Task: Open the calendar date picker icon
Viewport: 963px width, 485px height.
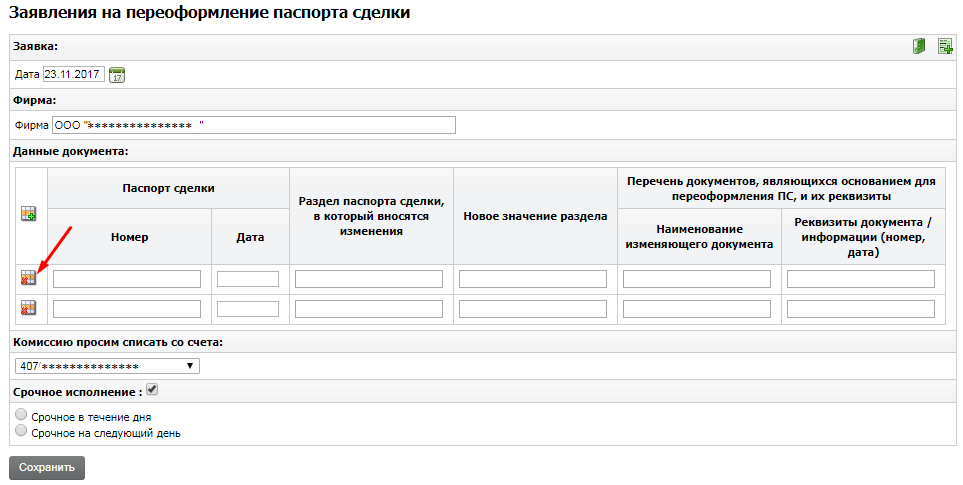Action: coord(116,74)
